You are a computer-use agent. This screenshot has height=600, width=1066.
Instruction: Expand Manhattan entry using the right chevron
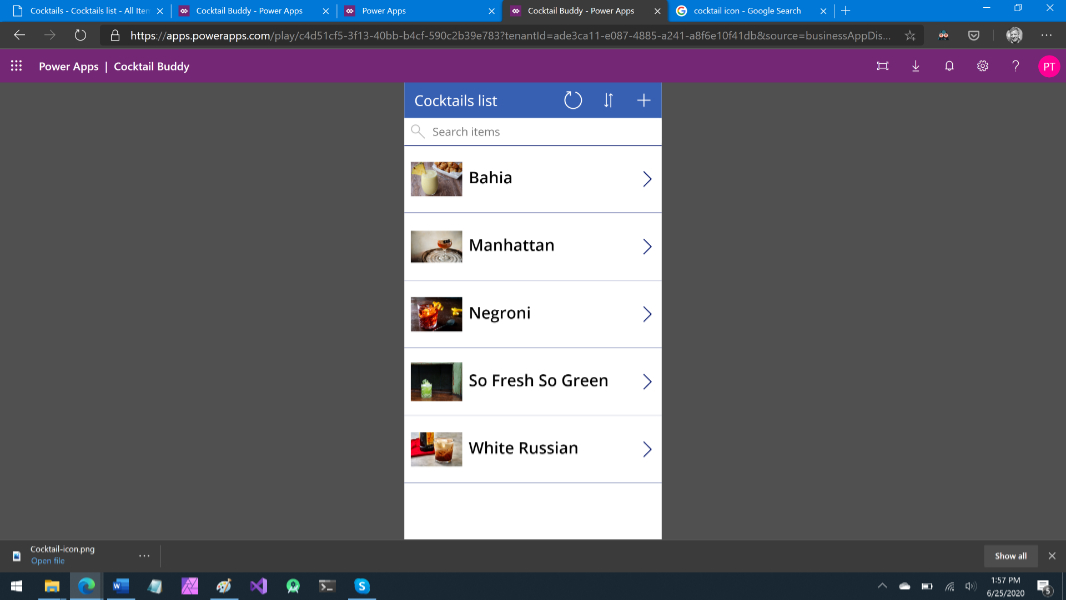[647, 246]
